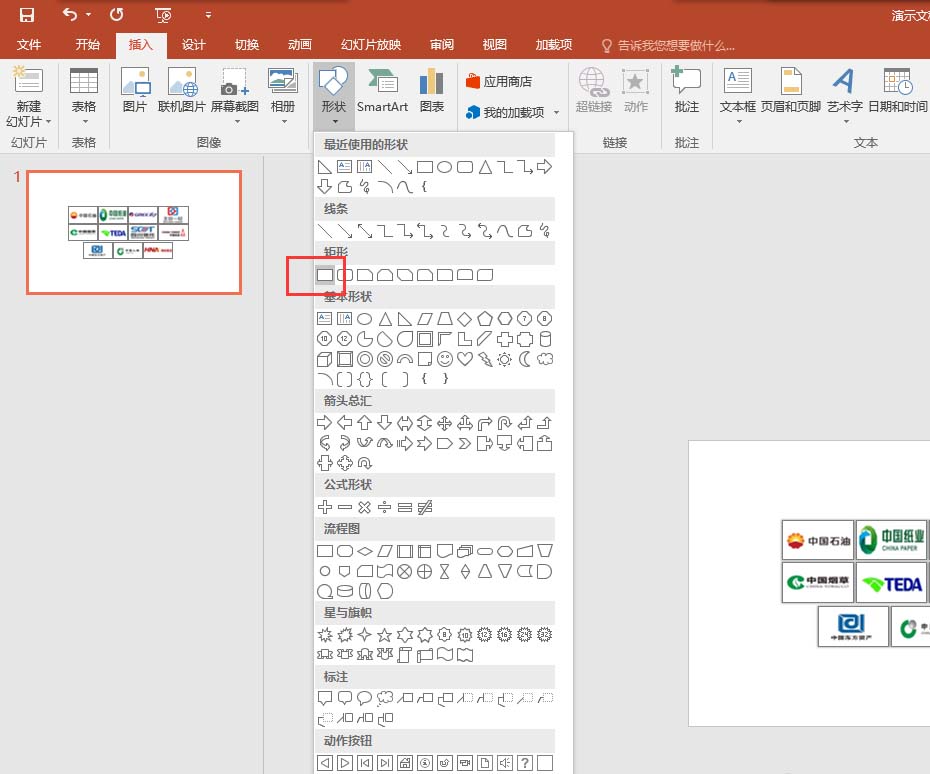Select the cube shape in 基本形状

click(x=324, y=359)
